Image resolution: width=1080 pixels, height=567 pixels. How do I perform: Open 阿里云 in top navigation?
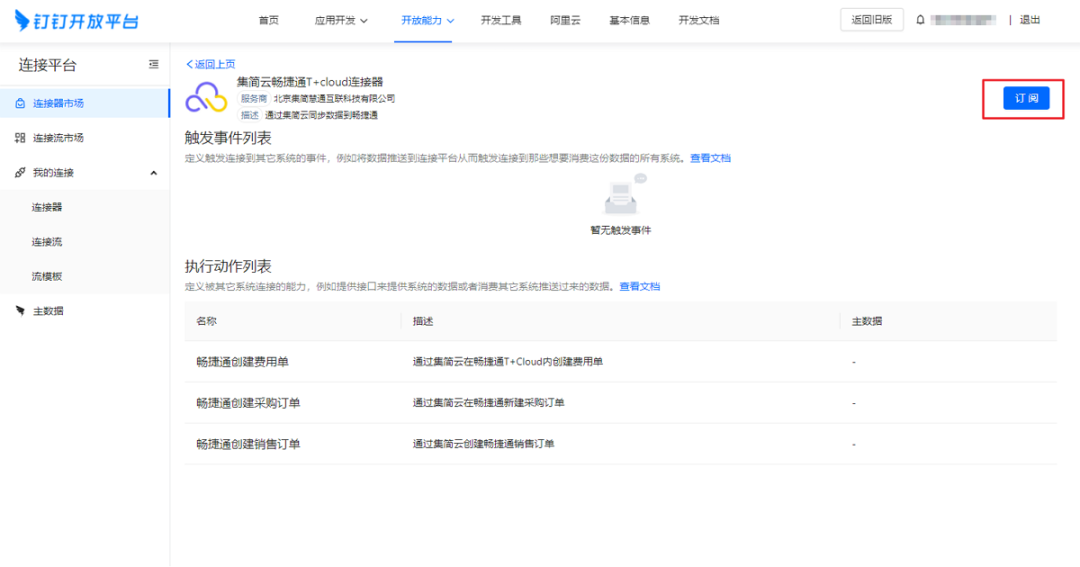(565, 21)
